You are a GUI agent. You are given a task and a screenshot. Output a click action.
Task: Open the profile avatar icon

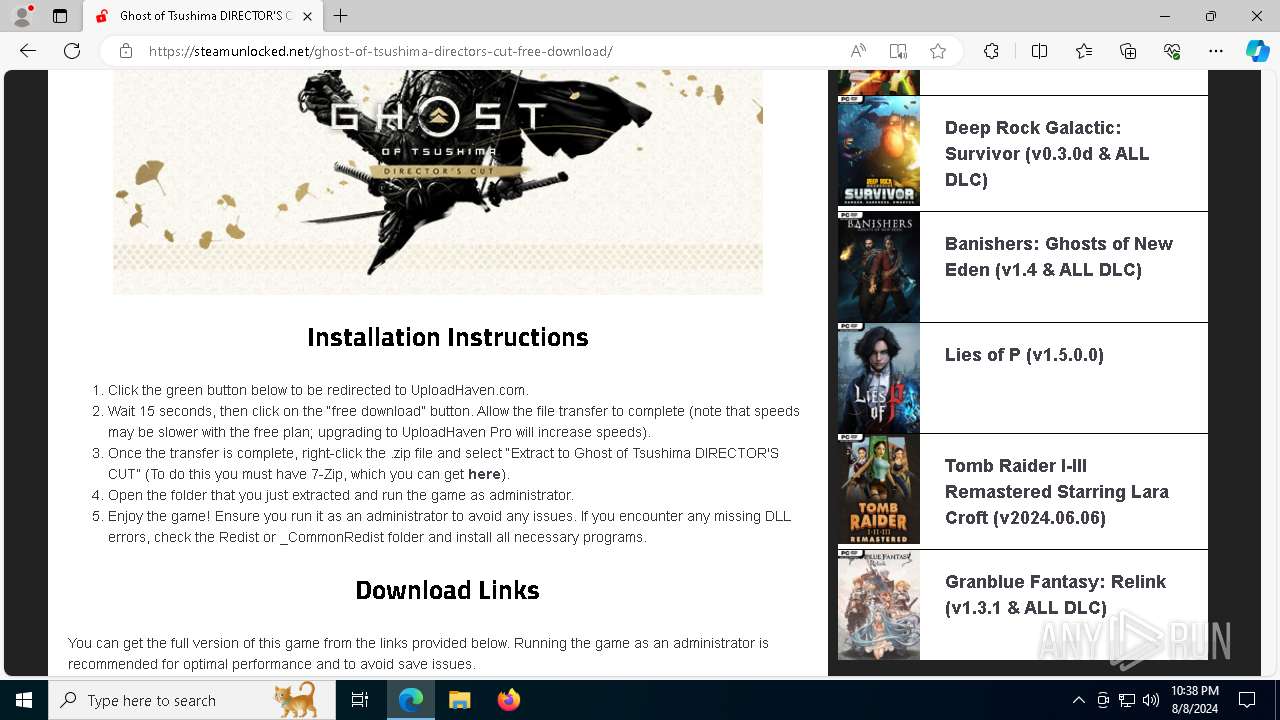point(22,16)
